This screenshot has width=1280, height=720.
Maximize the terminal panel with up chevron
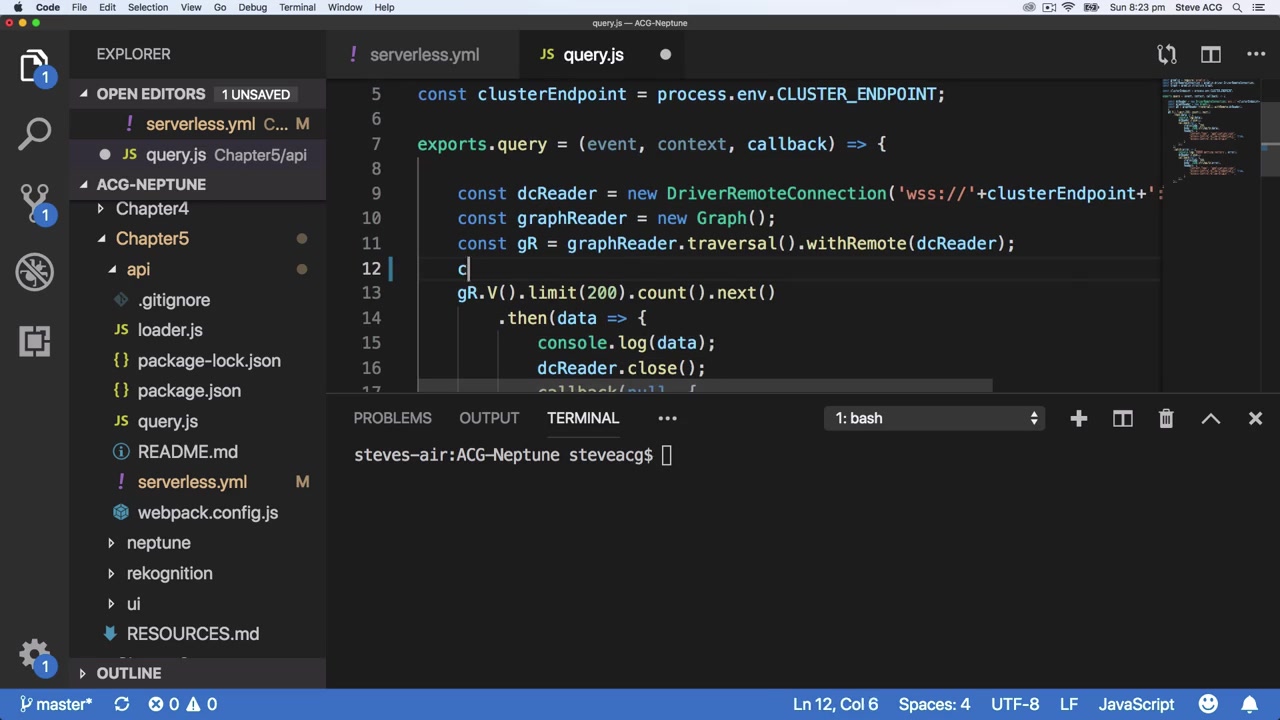point(1210,419)
